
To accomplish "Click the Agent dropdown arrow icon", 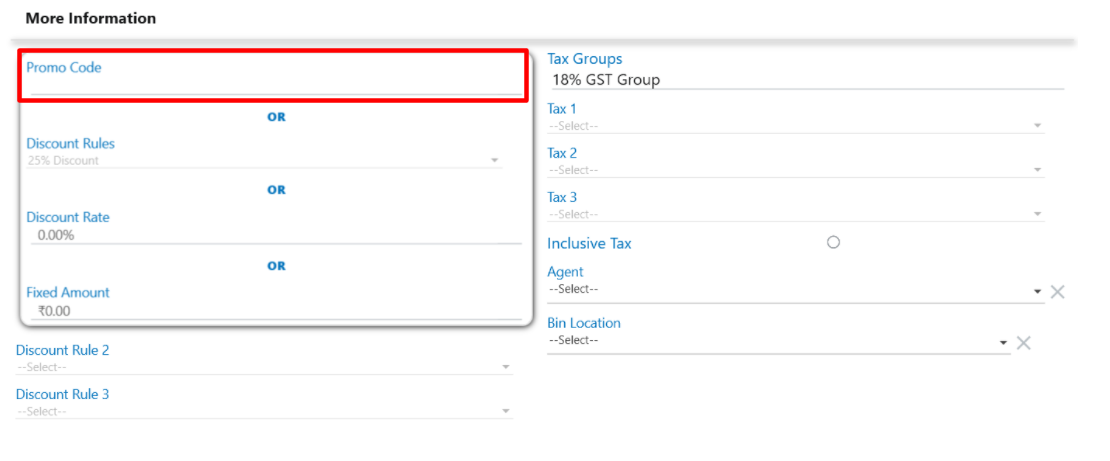I will (x=1038, y=292).
